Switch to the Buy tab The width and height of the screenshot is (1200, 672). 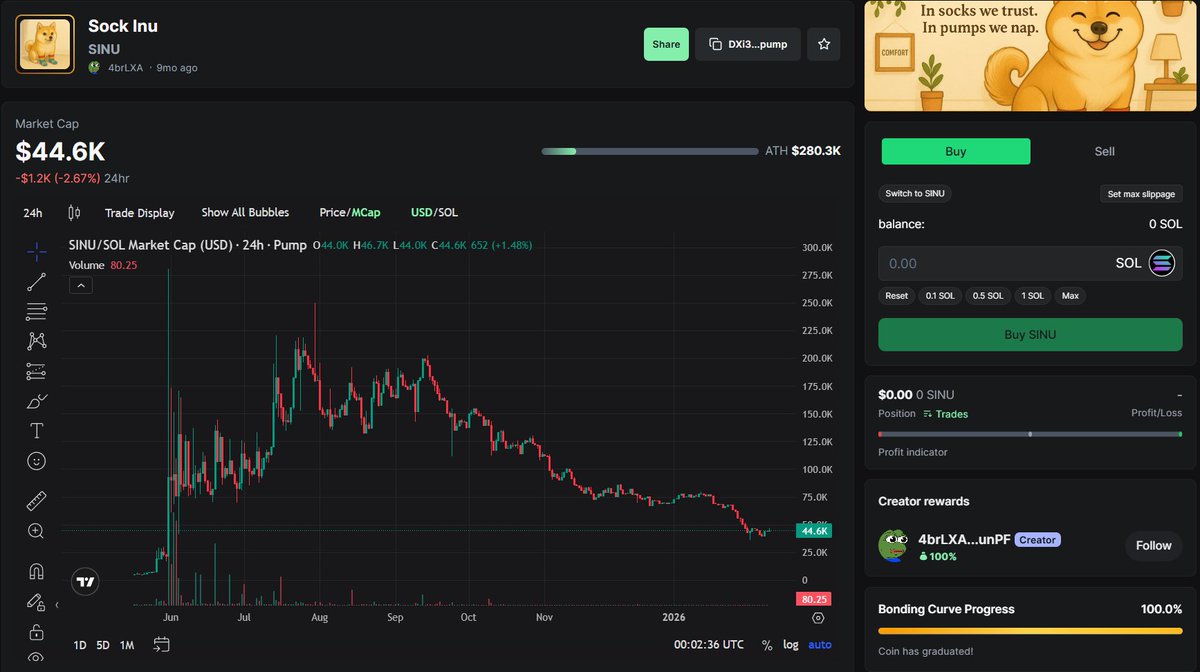pyautogui.click(x=956, y=151)
